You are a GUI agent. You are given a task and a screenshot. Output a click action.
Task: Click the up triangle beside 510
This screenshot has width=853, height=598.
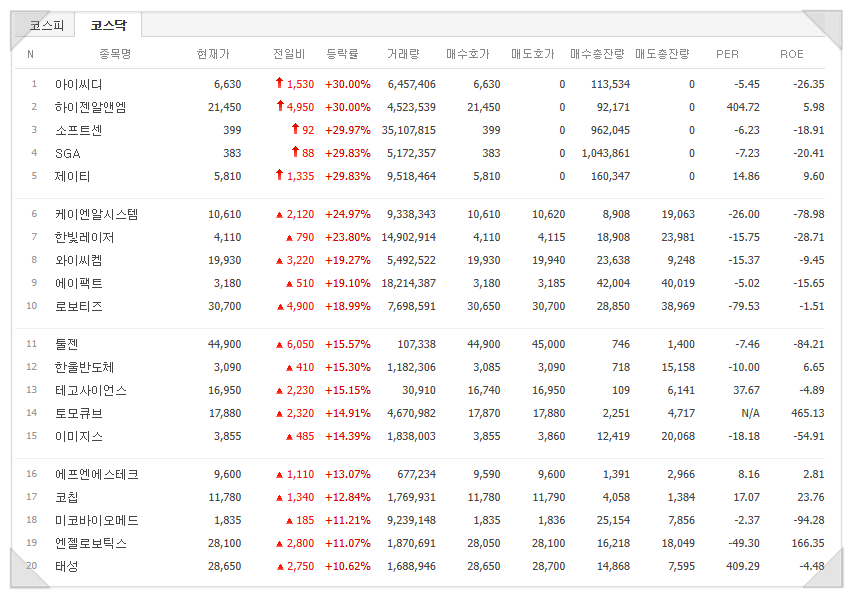[289, 283]
